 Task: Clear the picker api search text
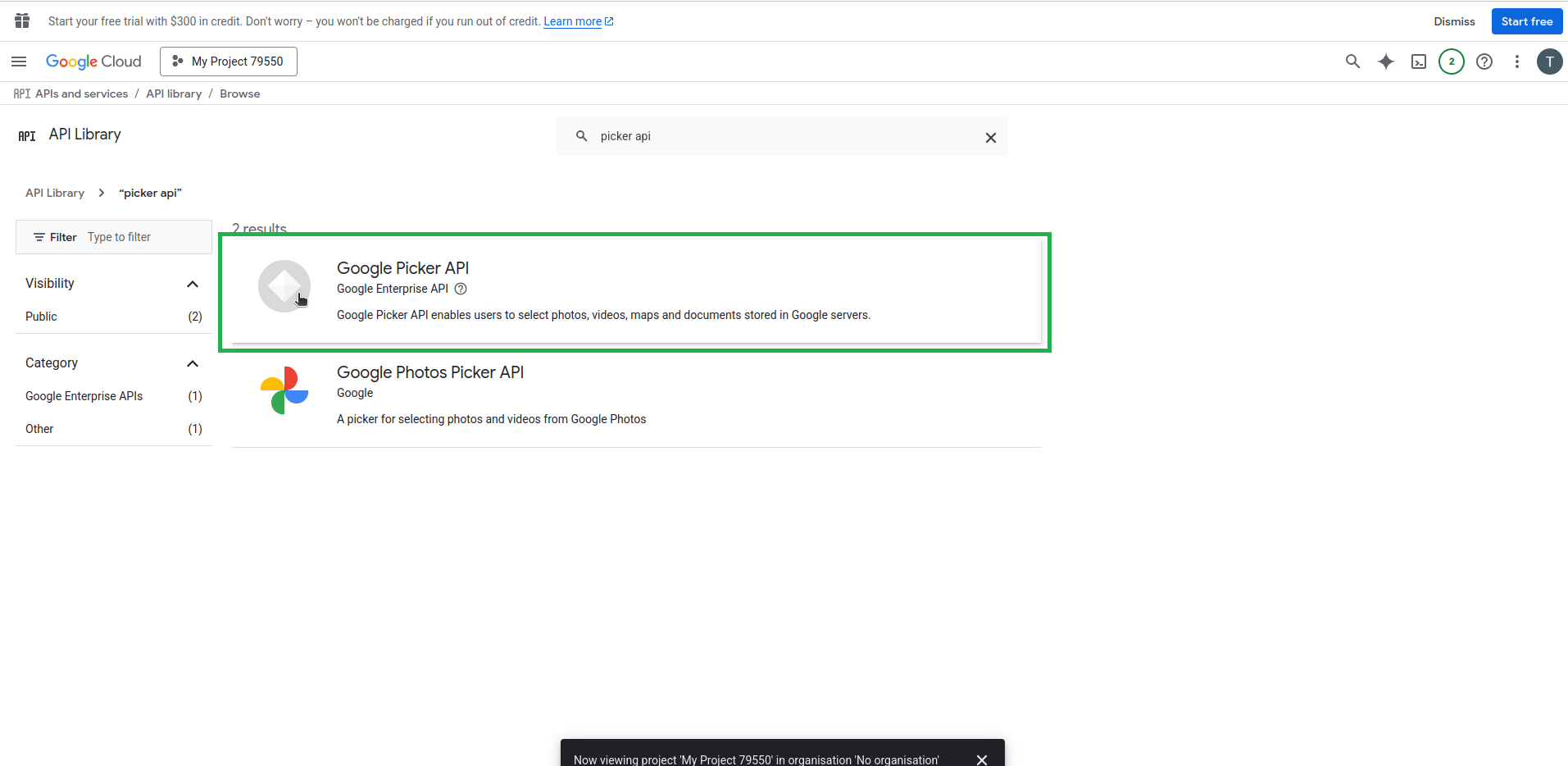tap(990, 138)
